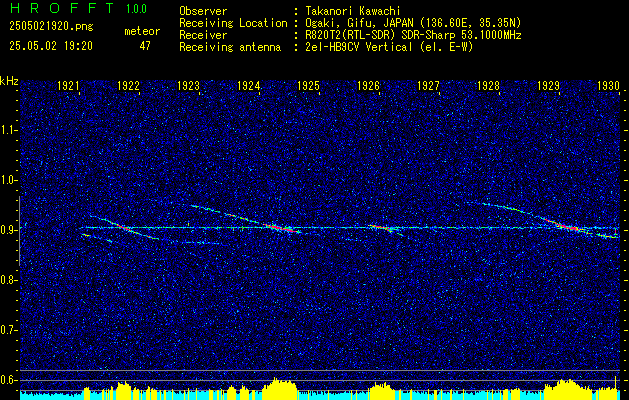Click the 1922 time marker
This screenshot has width=629, height=400.
tap(128, 86)
